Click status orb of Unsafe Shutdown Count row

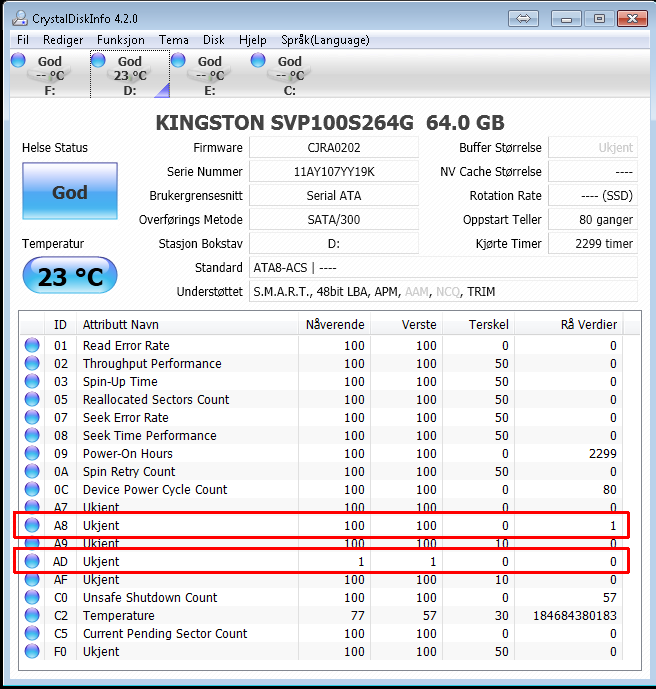click(x=32, y=598)
